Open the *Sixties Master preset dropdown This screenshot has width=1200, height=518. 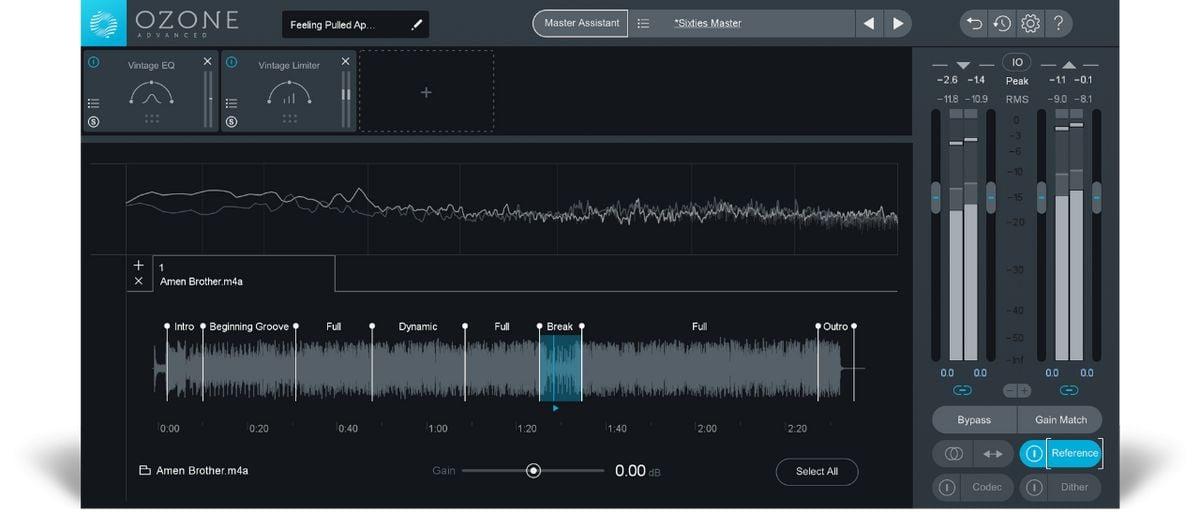[743, 23]
